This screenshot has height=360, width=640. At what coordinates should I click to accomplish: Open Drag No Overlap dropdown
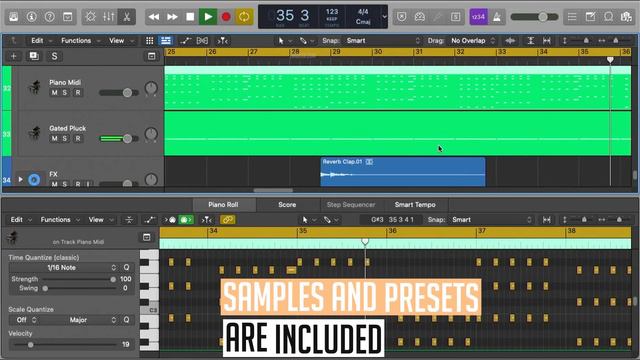click(473, 40)
